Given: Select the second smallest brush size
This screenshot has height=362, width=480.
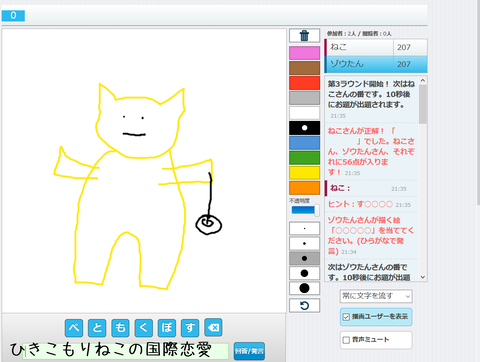Looking at the screenshot, I should (304, 244).
